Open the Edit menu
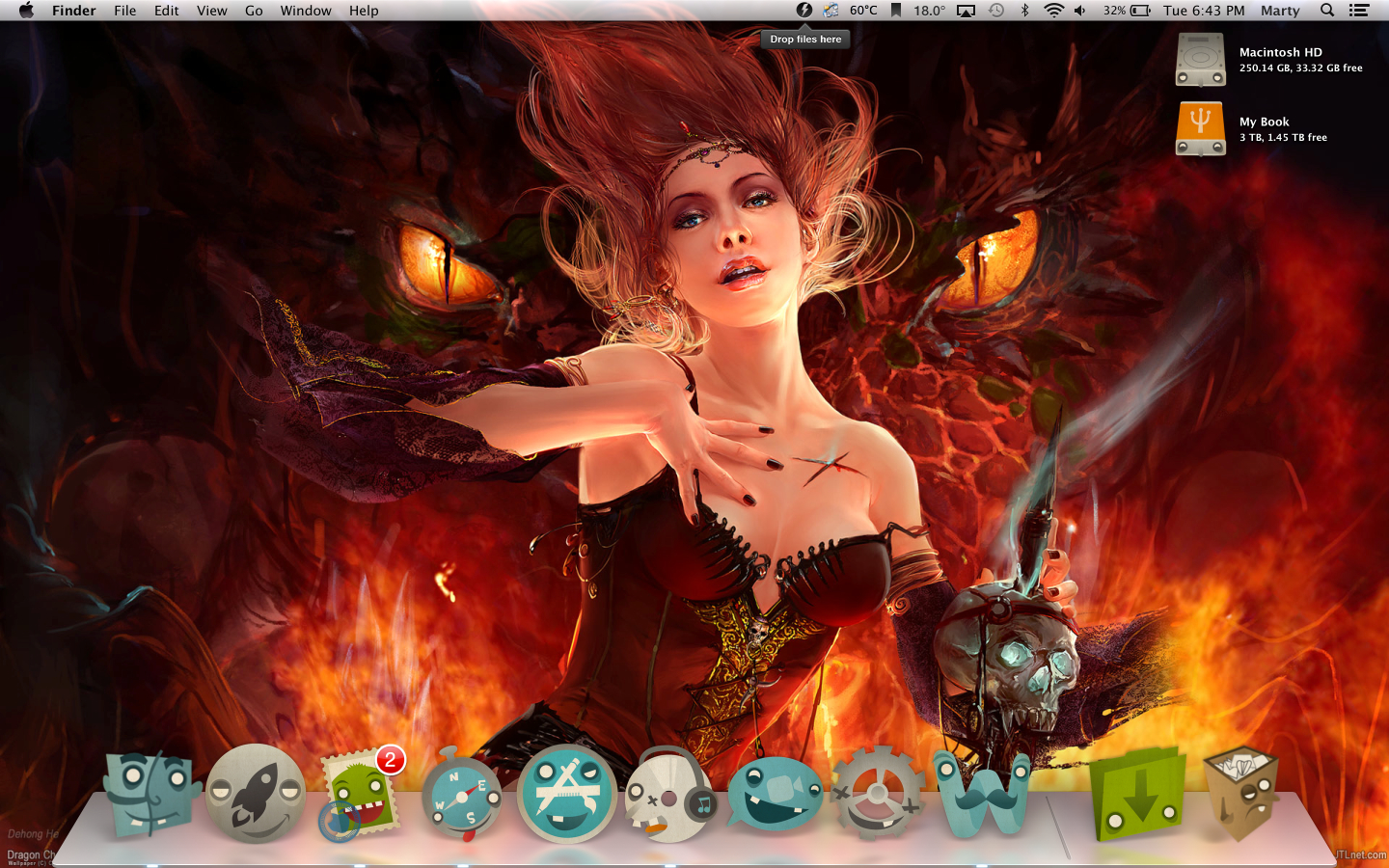 167,11
